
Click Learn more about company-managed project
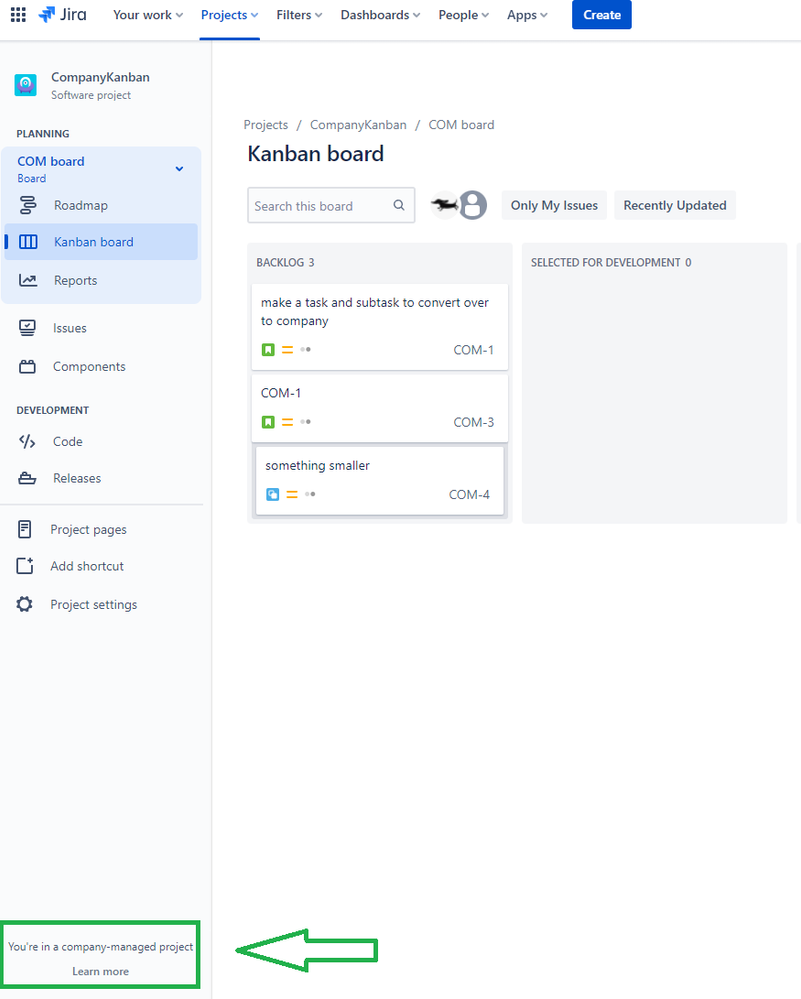(x=100, y=972)
